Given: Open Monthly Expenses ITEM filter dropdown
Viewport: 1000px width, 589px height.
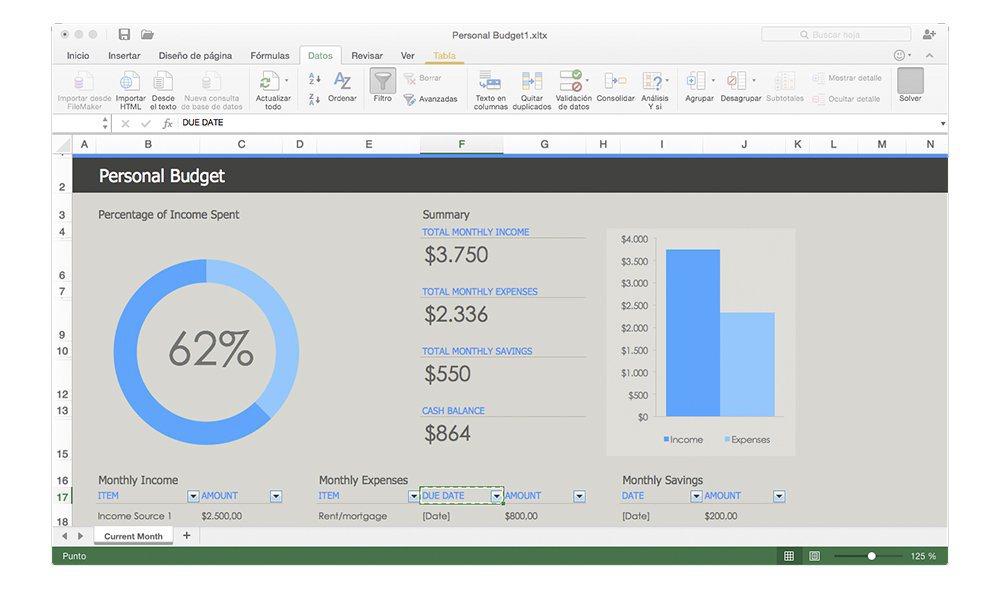Looking at the screenshot, I should tap(413, 496).
